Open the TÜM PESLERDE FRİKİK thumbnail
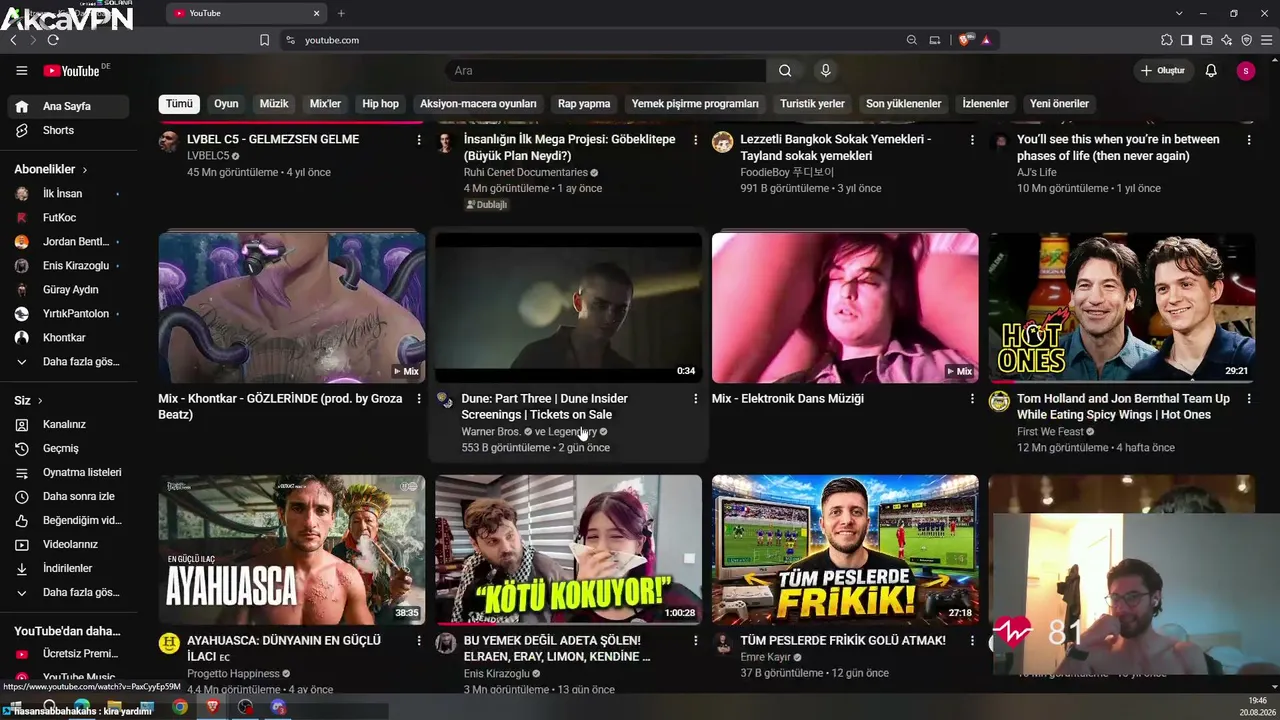The width and height of the screenshot is (1280, 720). click(x=845, y=550)
